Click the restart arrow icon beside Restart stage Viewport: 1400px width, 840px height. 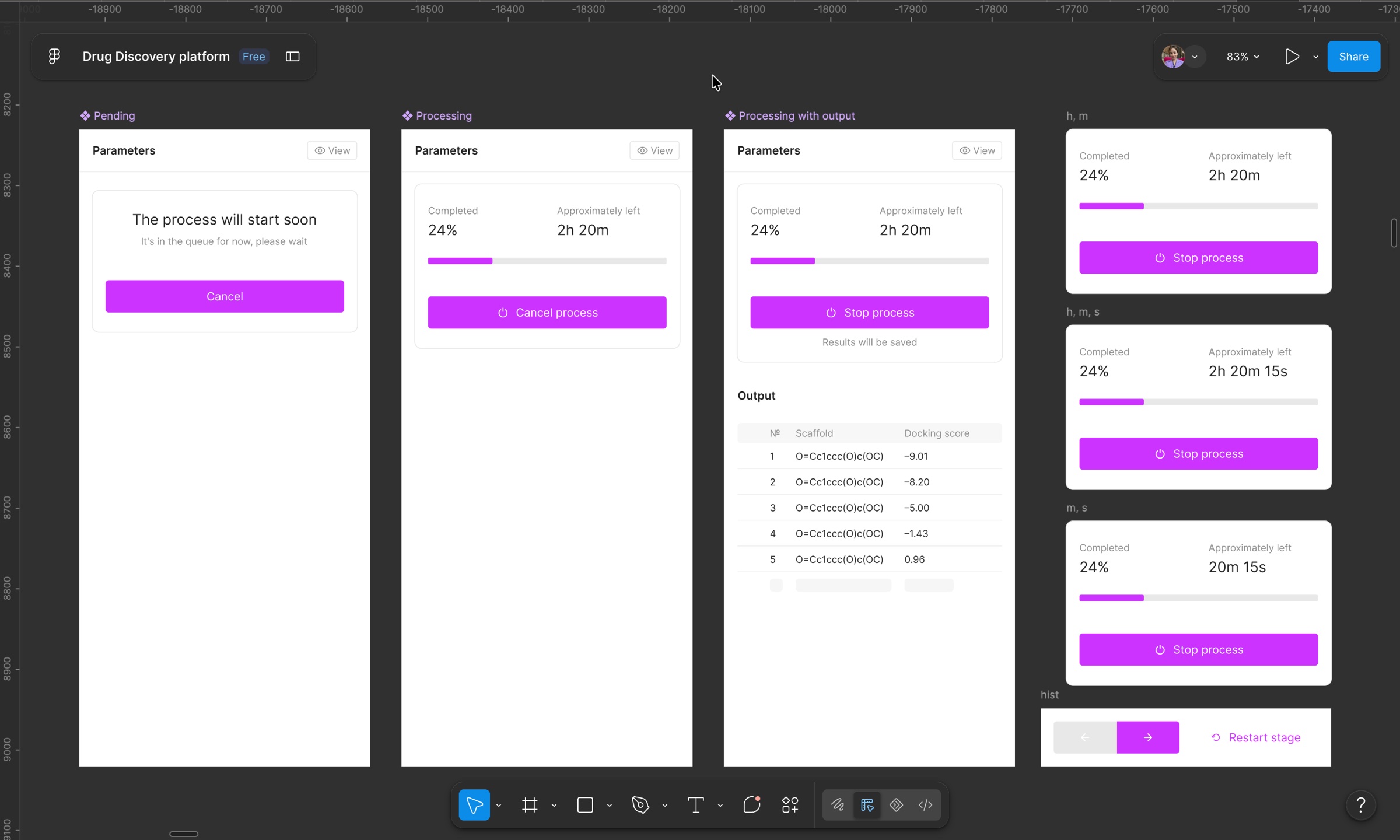[1216, 737]
